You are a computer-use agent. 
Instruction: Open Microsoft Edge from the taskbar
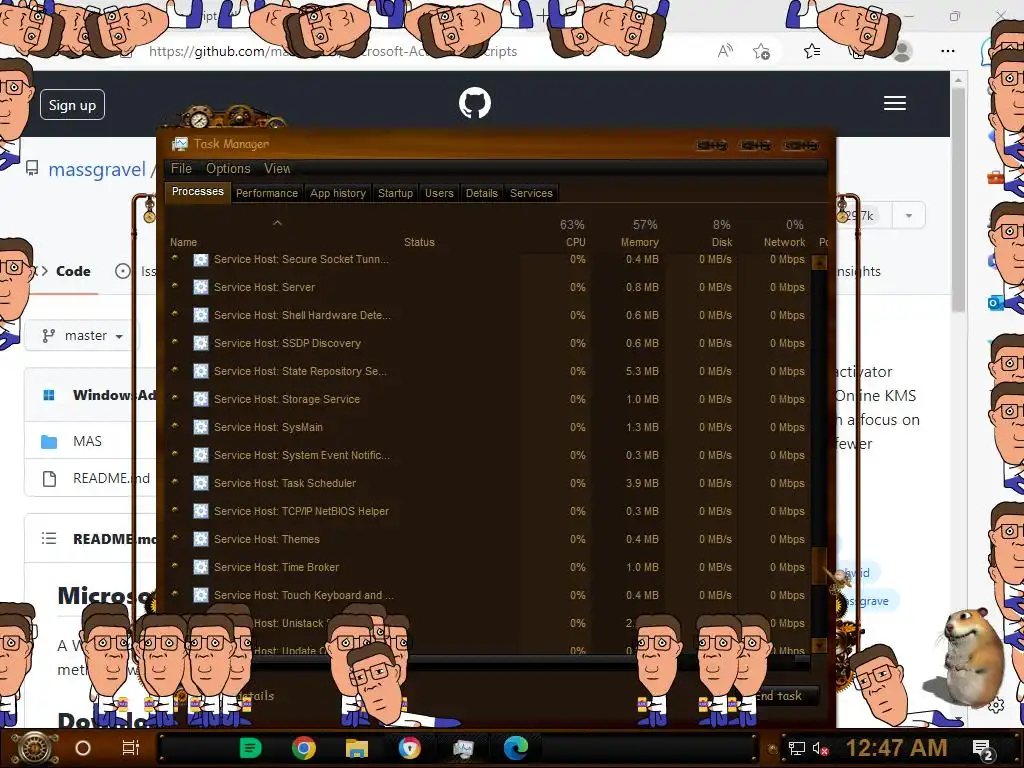click(x=516, y=748)
